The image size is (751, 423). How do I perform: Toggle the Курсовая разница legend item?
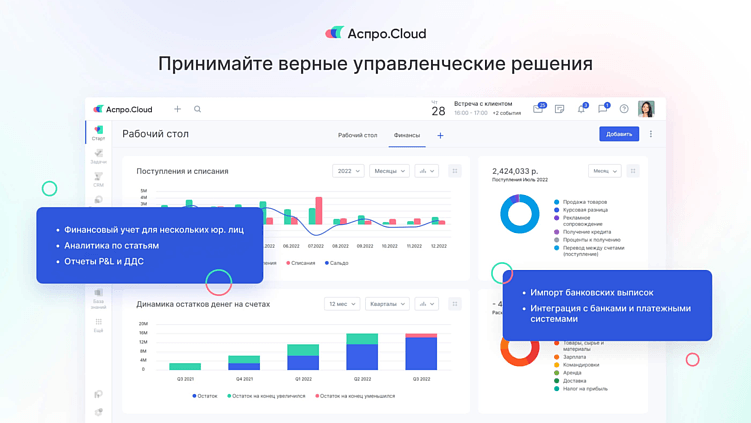581,210
